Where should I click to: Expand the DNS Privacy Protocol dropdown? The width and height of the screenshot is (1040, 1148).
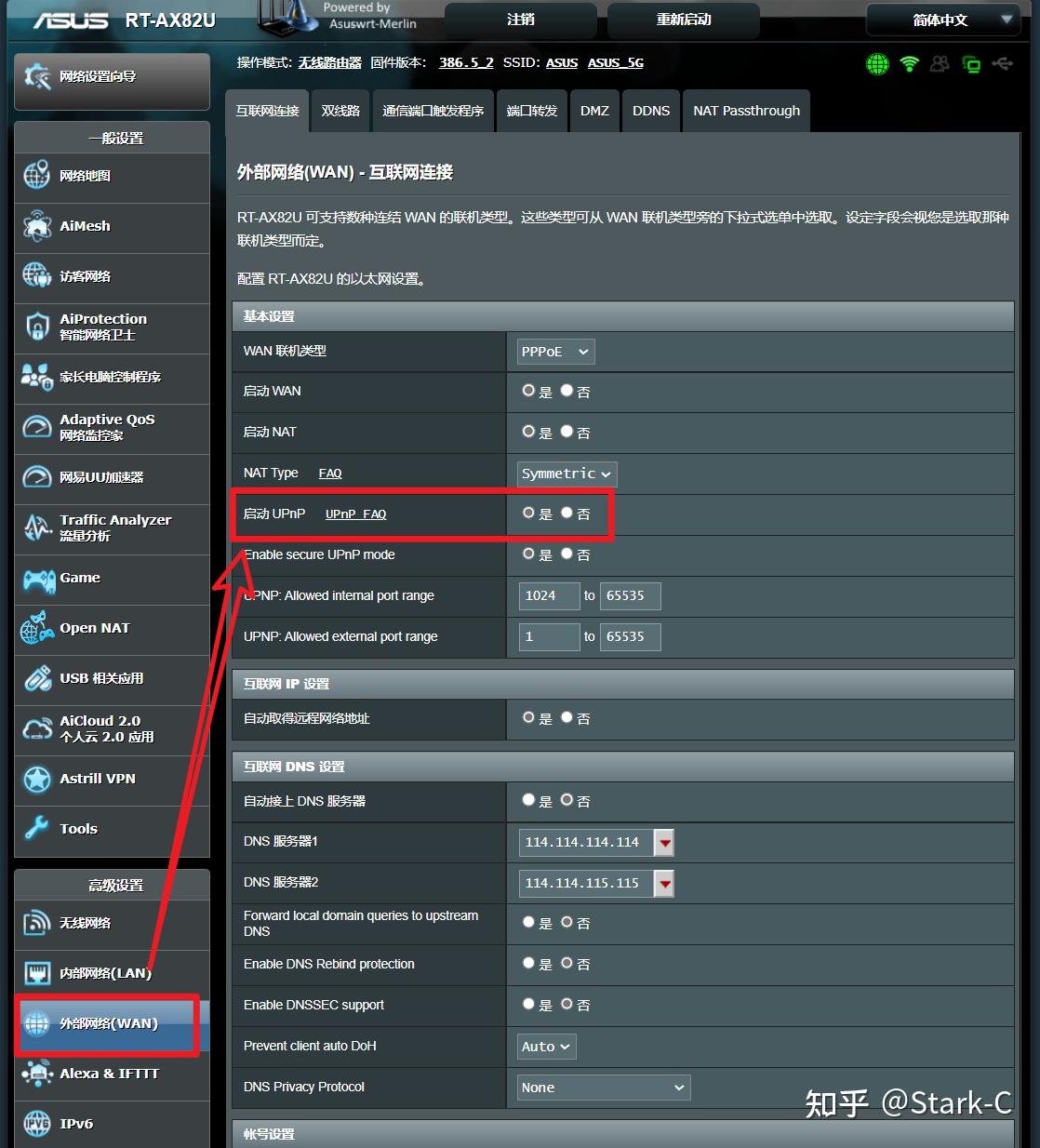[603, 1087]
